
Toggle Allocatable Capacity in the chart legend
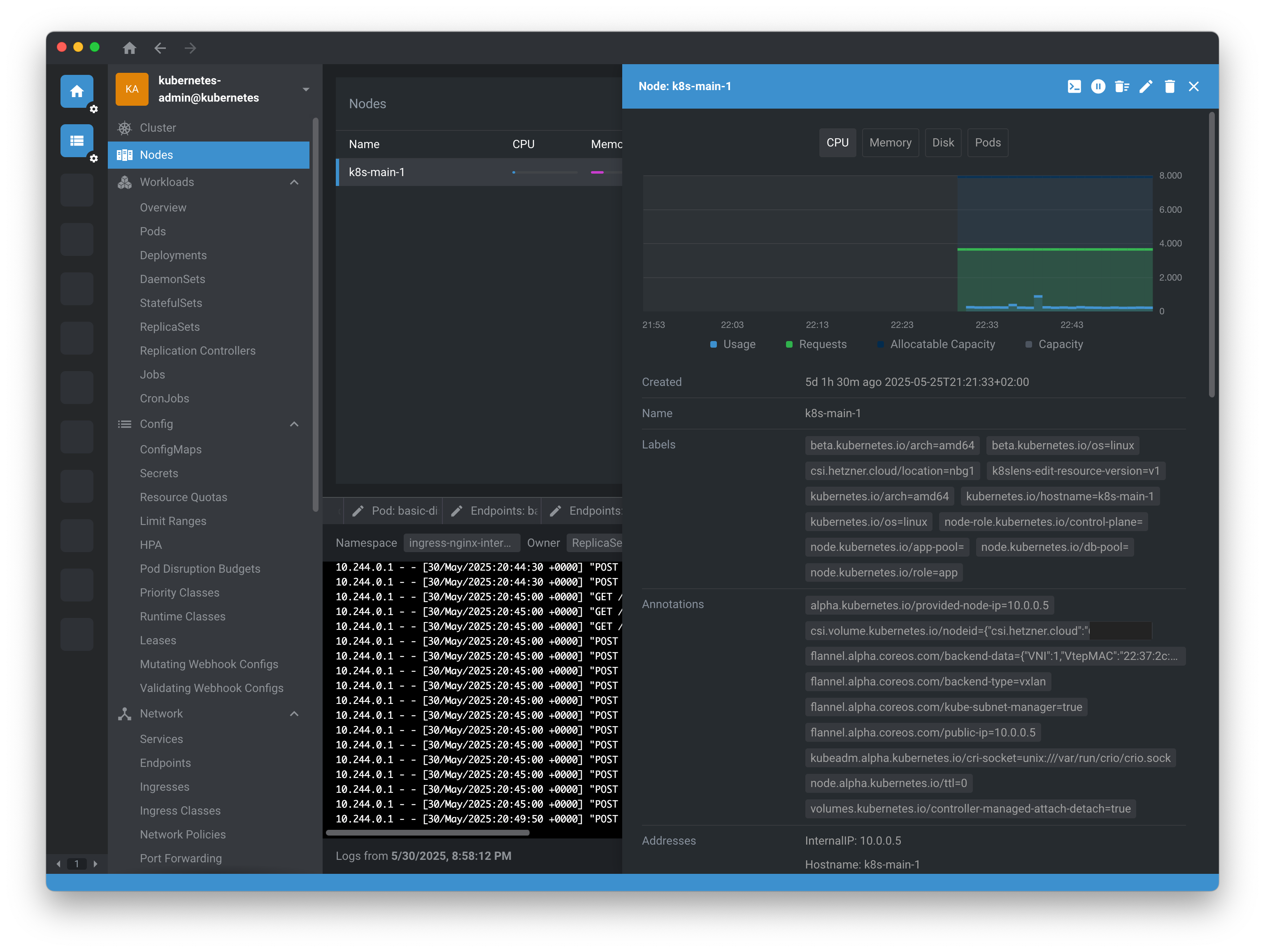(937, 344)
